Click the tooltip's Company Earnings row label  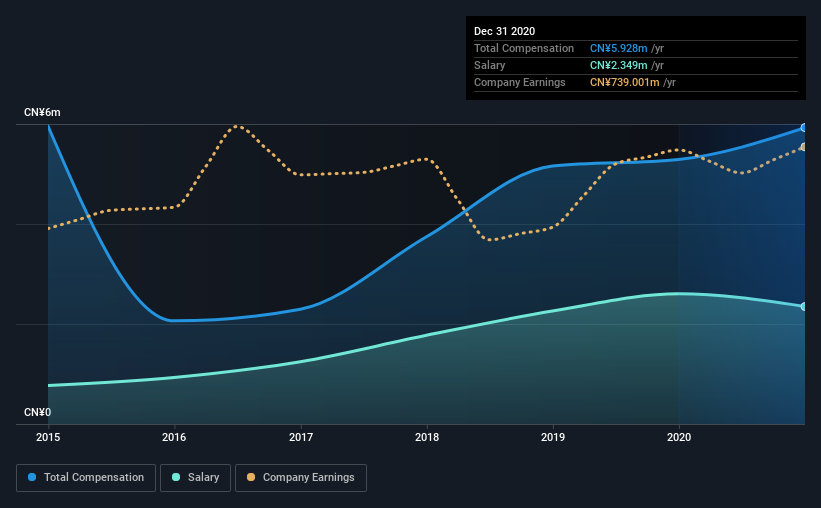(x=519, y=82)
